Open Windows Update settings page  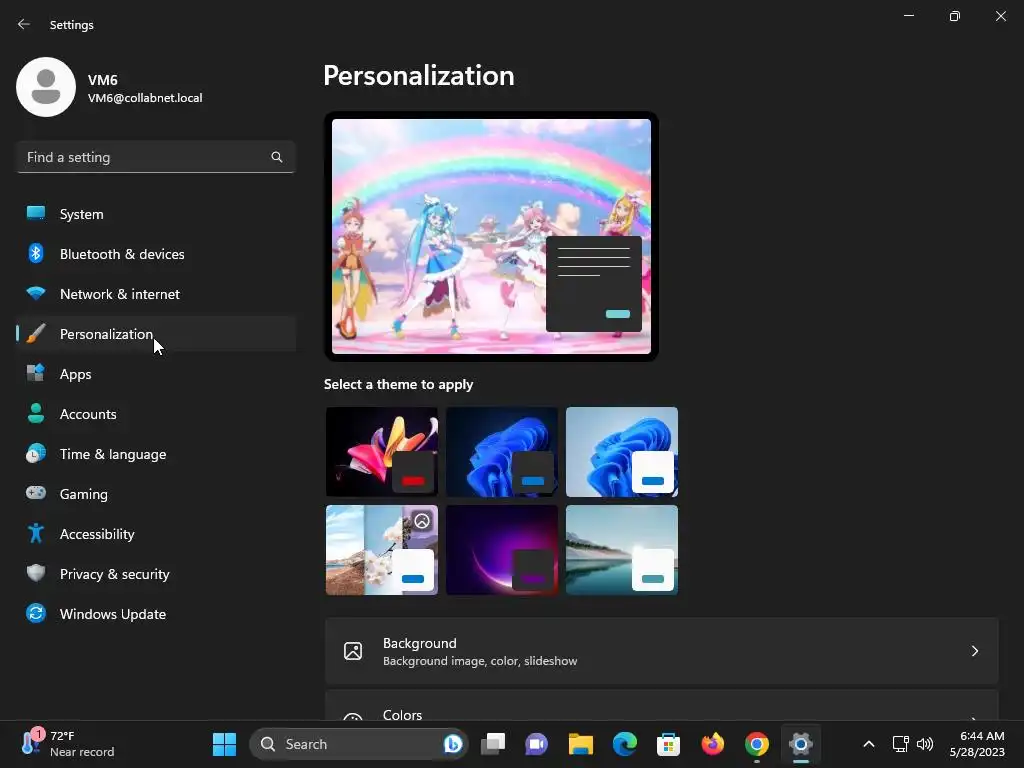(x=155, y=614)
